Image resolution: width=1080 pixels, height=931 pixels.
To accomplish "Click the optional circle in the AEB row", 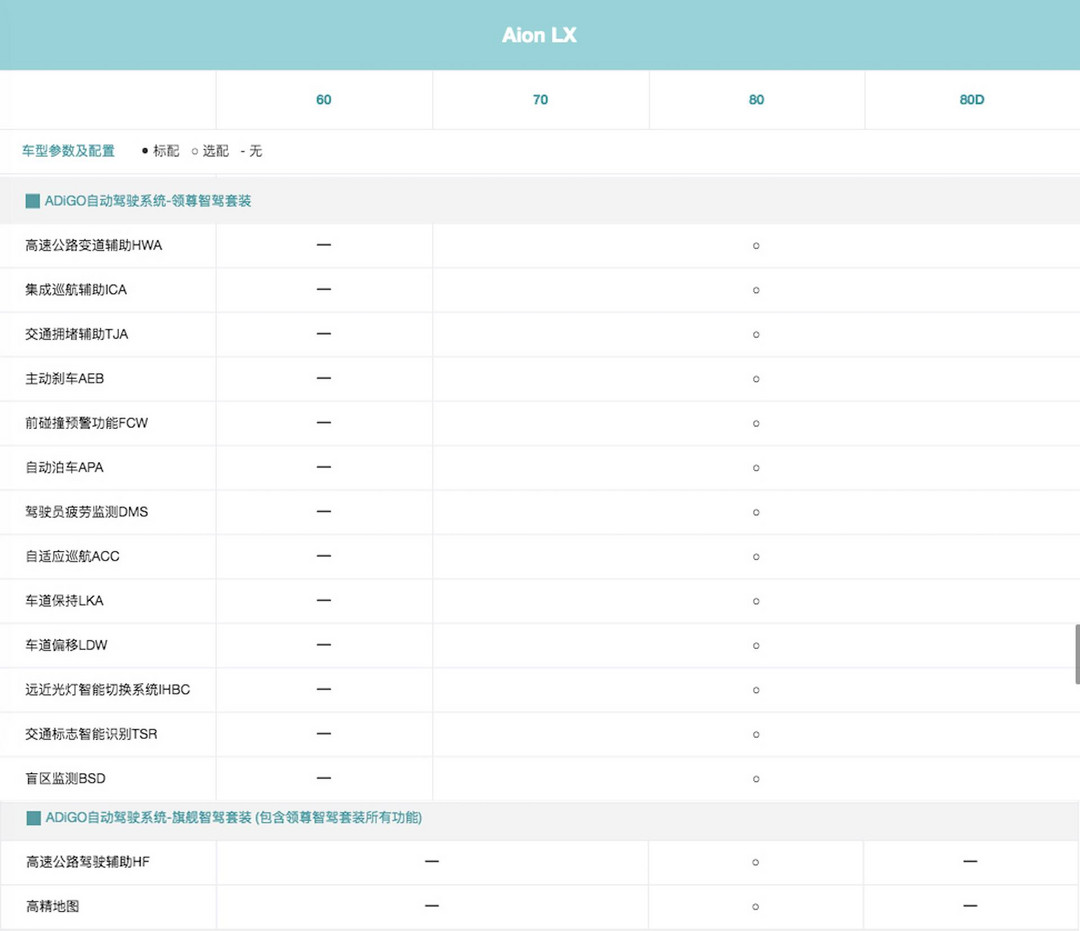I will 756,379.
